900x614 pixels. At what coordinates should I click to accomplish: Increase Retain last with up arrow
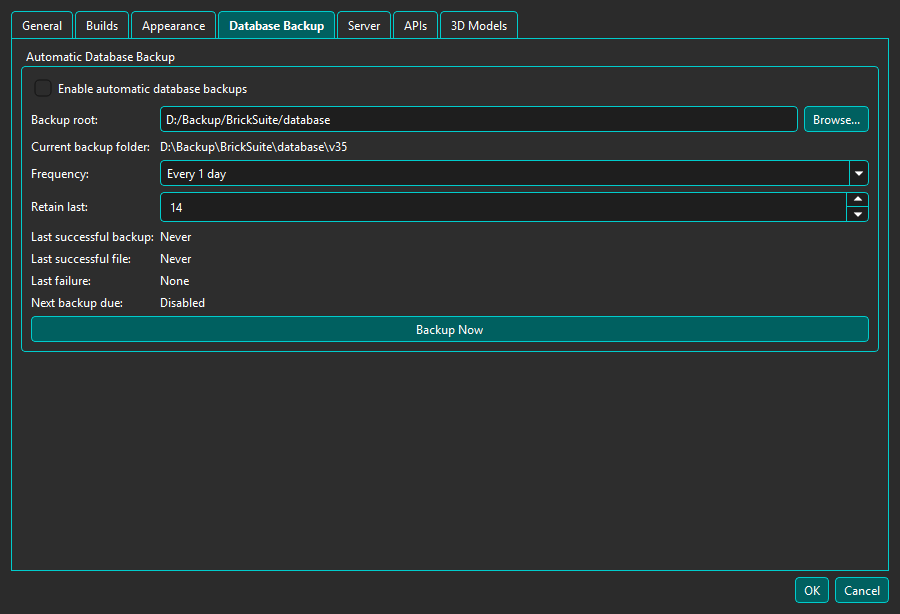click(858, 200)
